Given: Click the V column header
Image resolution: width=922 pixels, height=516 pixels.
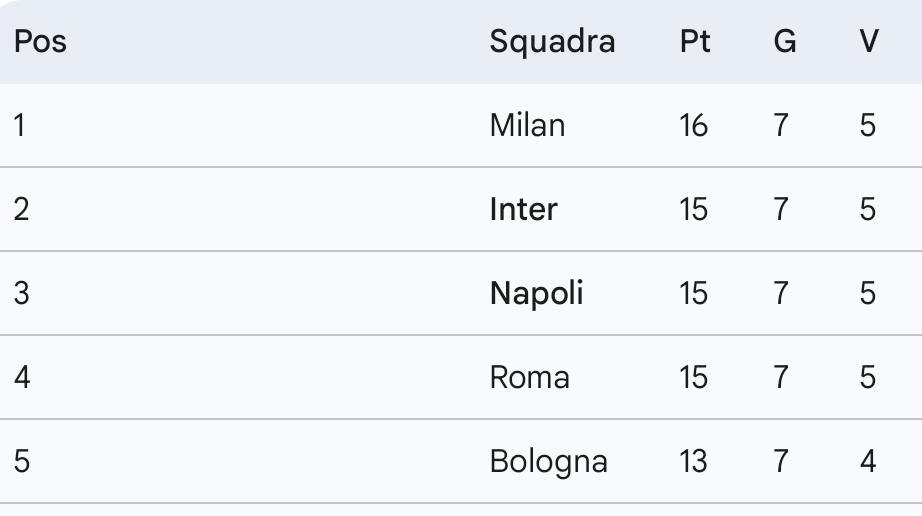Looking at the screenshot, I should pos(869,42).
